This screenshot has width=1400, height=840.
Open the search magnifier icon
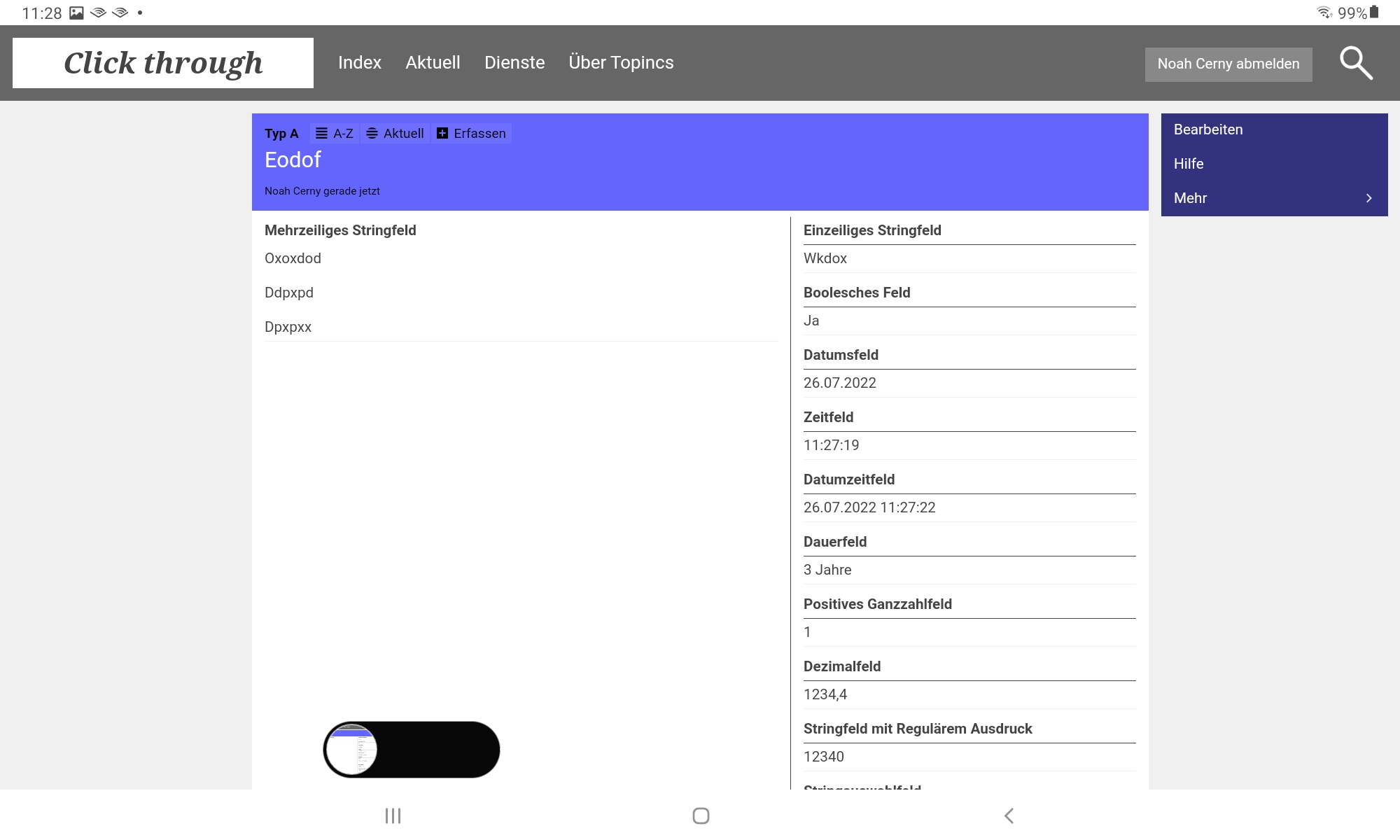[1356, 63]
